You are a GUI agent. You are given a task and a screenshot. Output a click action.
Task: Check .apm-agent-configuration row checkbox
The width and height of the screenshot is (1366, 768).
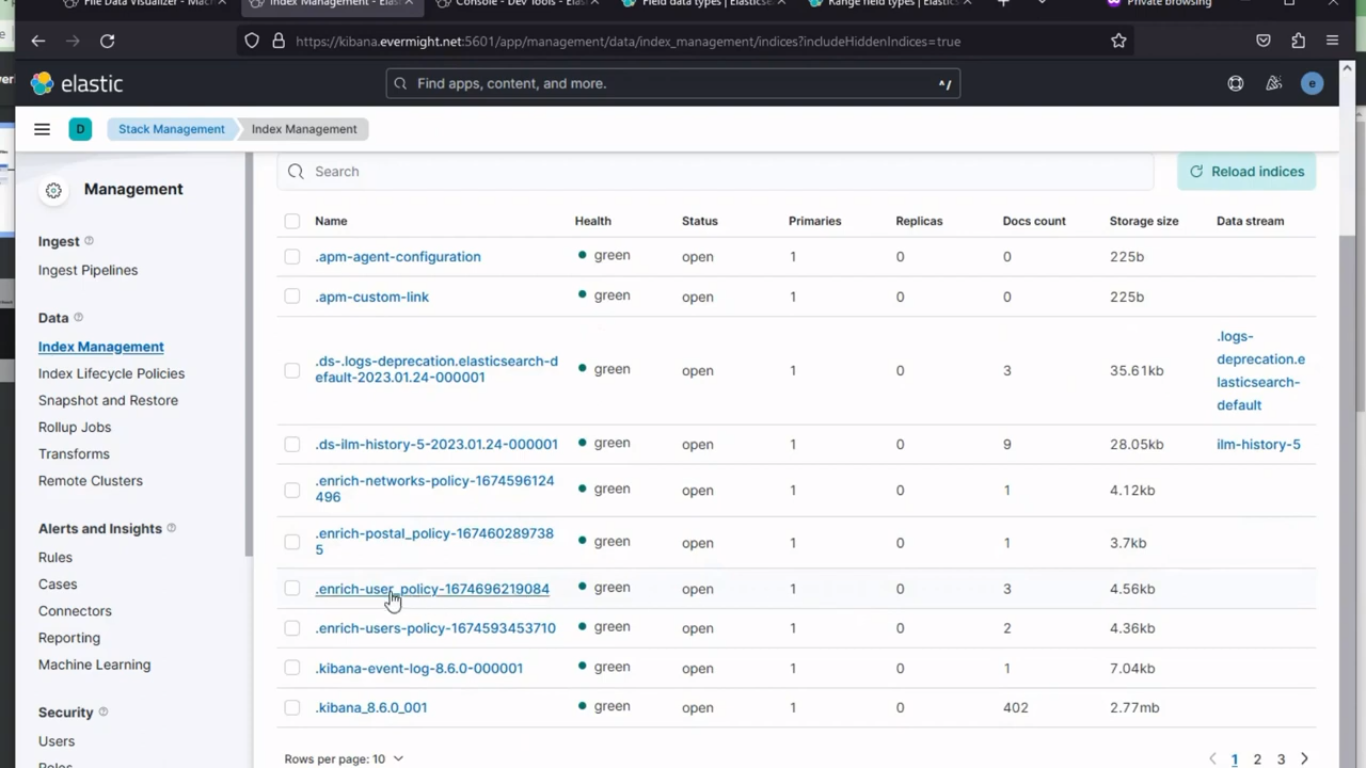[292, 257]
